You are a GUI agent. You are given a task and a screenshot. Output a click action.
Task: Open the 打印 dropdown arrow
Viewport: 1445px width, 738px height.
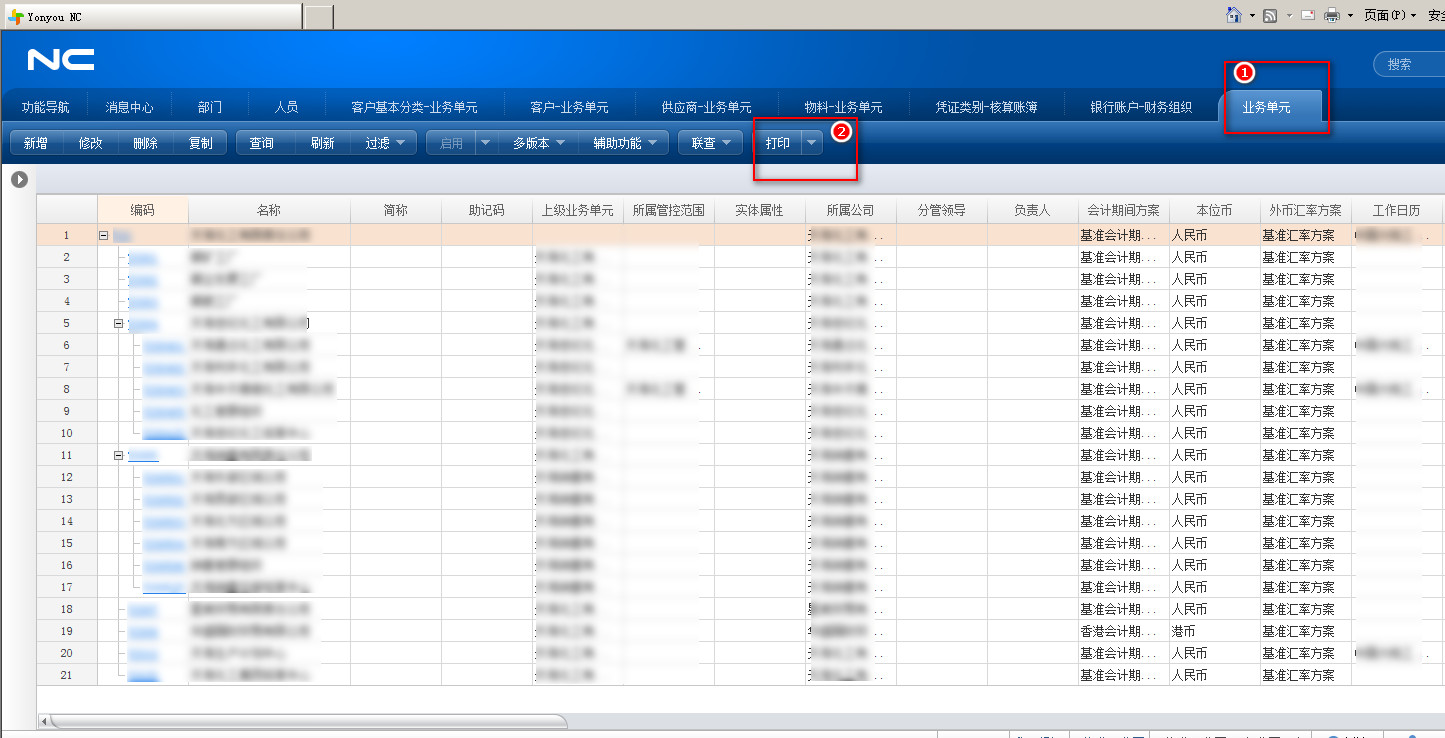pos(811,143)
